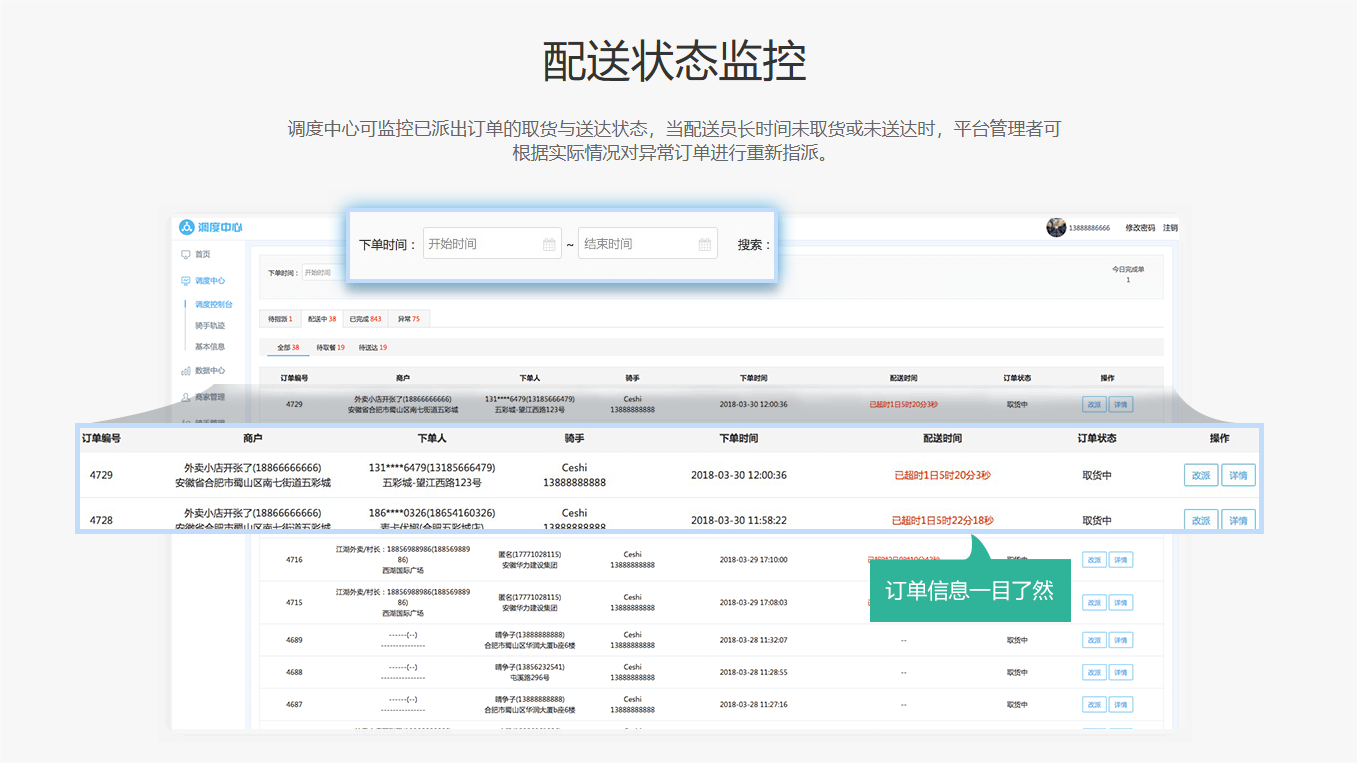Select 基本信息 in the sidebar

tap(210, 347)
